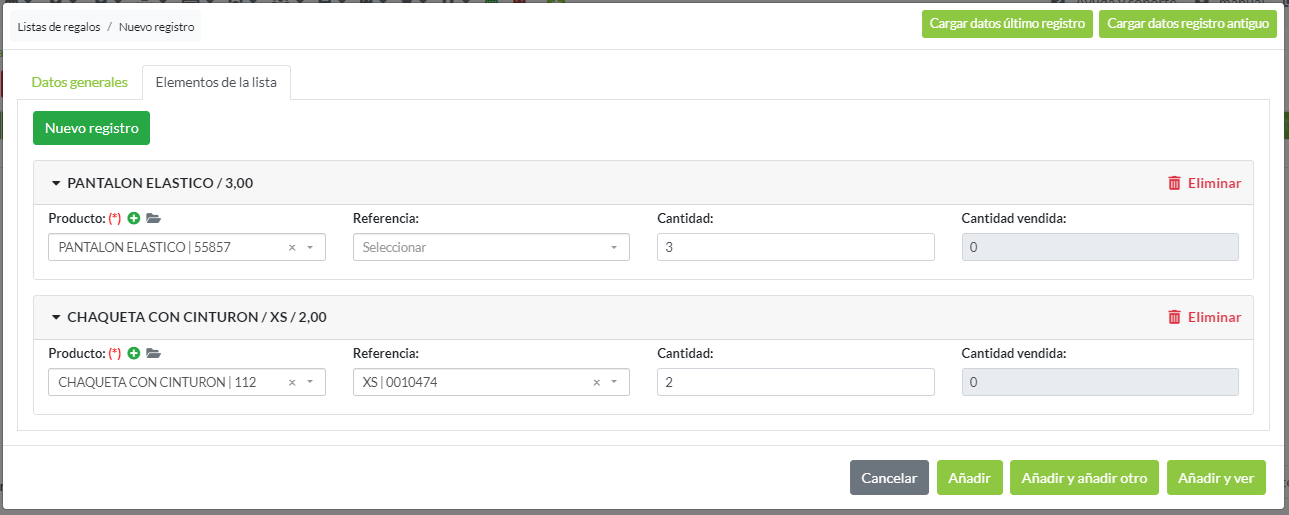
Task: Clear the XS | 0010474 reference selection
Action: (597, 382)
